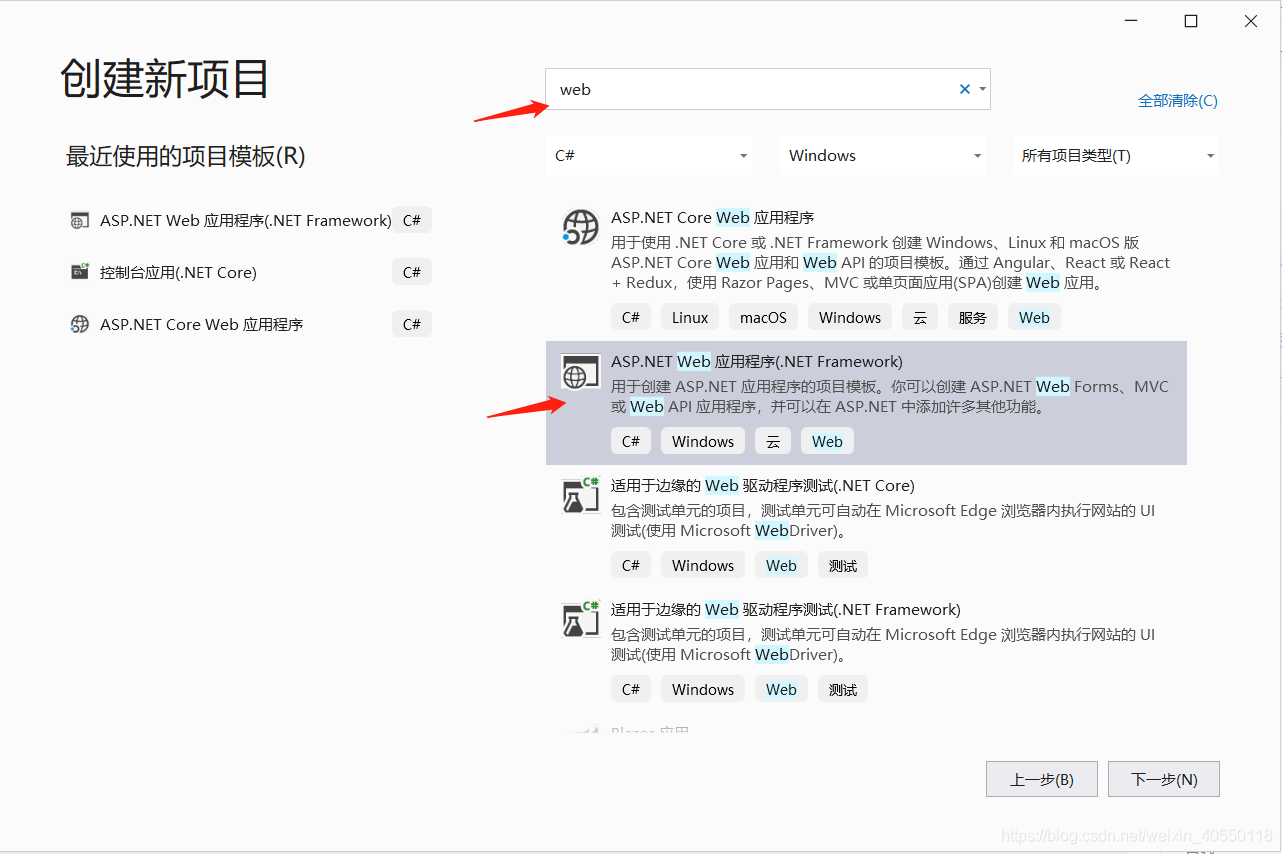Click the Windows tag on ASP.NET Core template
The height and width of the screenshot is (854, 1282).
850,317
